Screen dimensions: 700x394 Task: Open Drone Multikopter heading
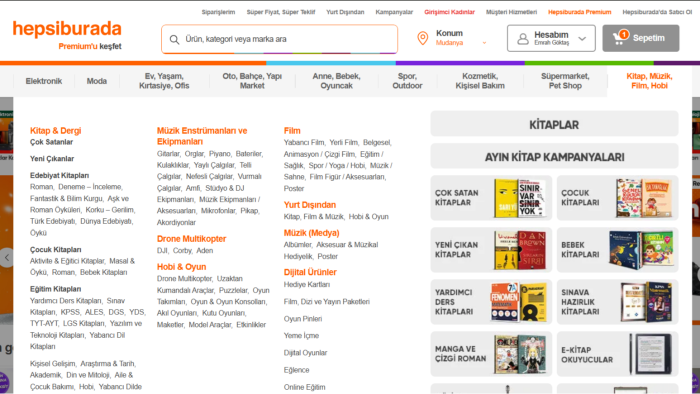coord(192,239)
